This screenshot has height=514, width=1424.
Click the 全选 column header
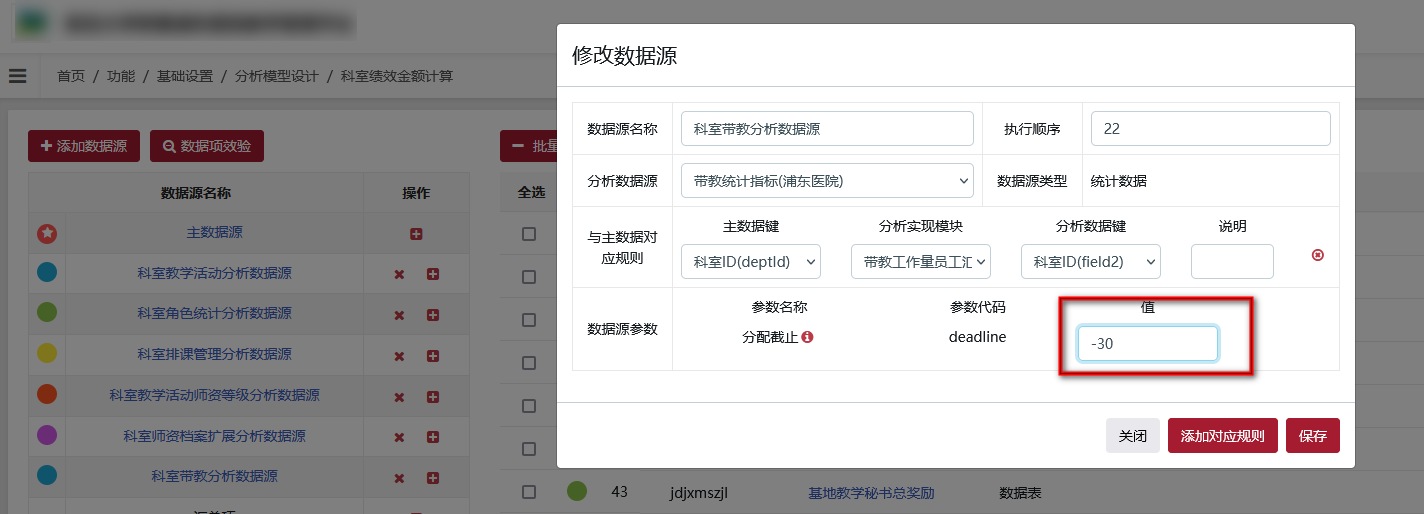point(531,192)
